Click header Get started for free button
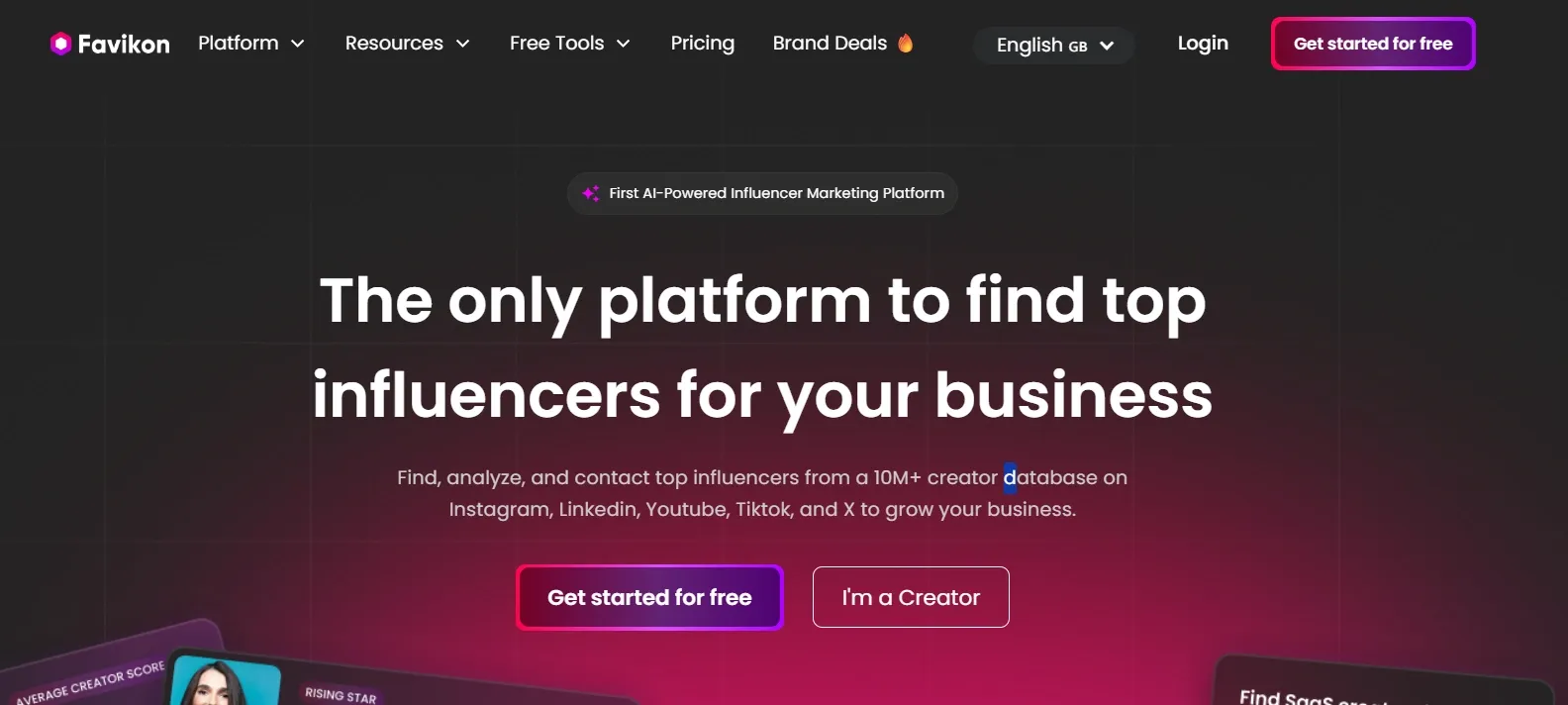Image resolution: width=1568 pixels, height=705 pixels. [x=1373, y=44]
